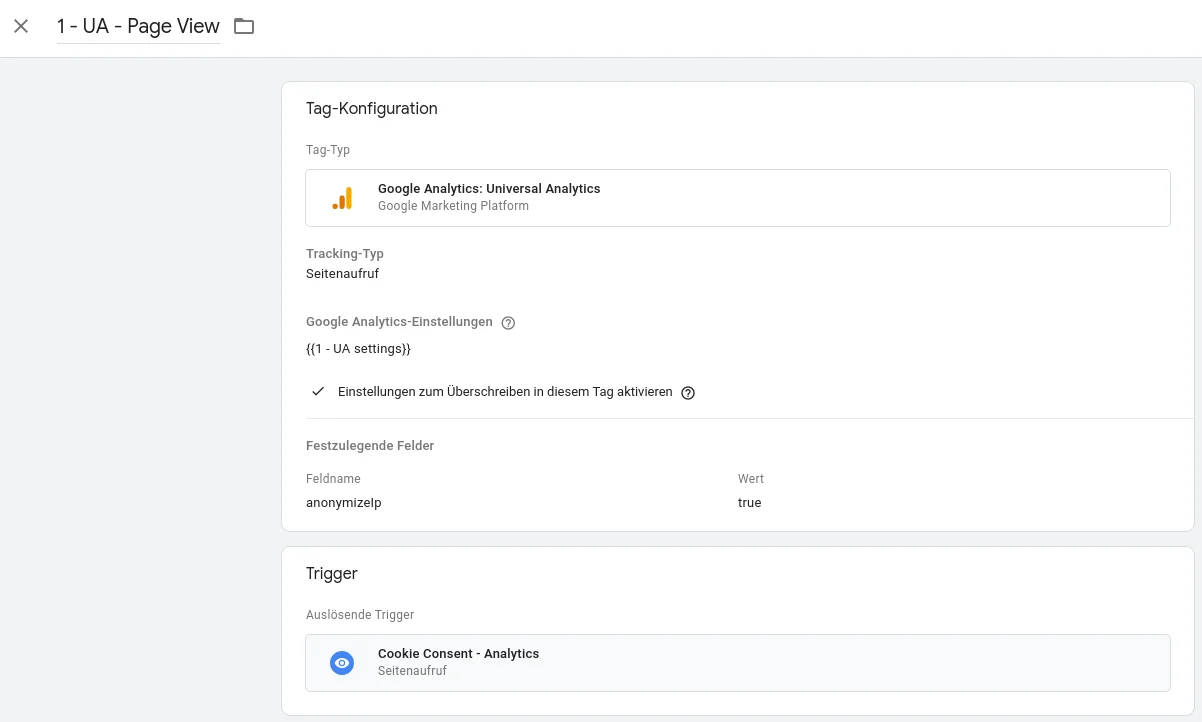Expand the Festzulegende Felder section
Screen dimensions: 1202x722
[370, 445]
